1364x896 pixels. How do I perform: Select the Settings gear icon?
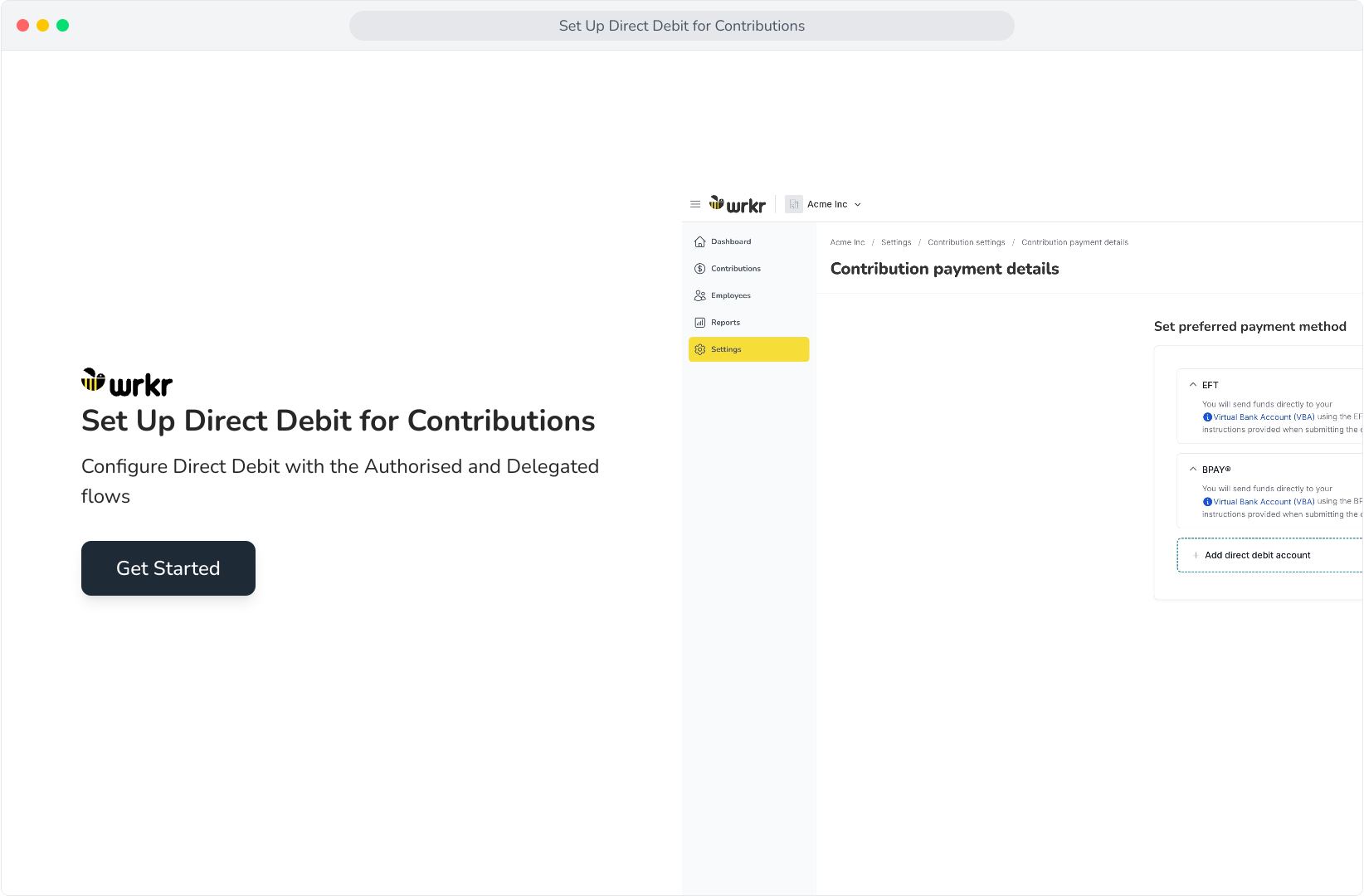point(700,349)
